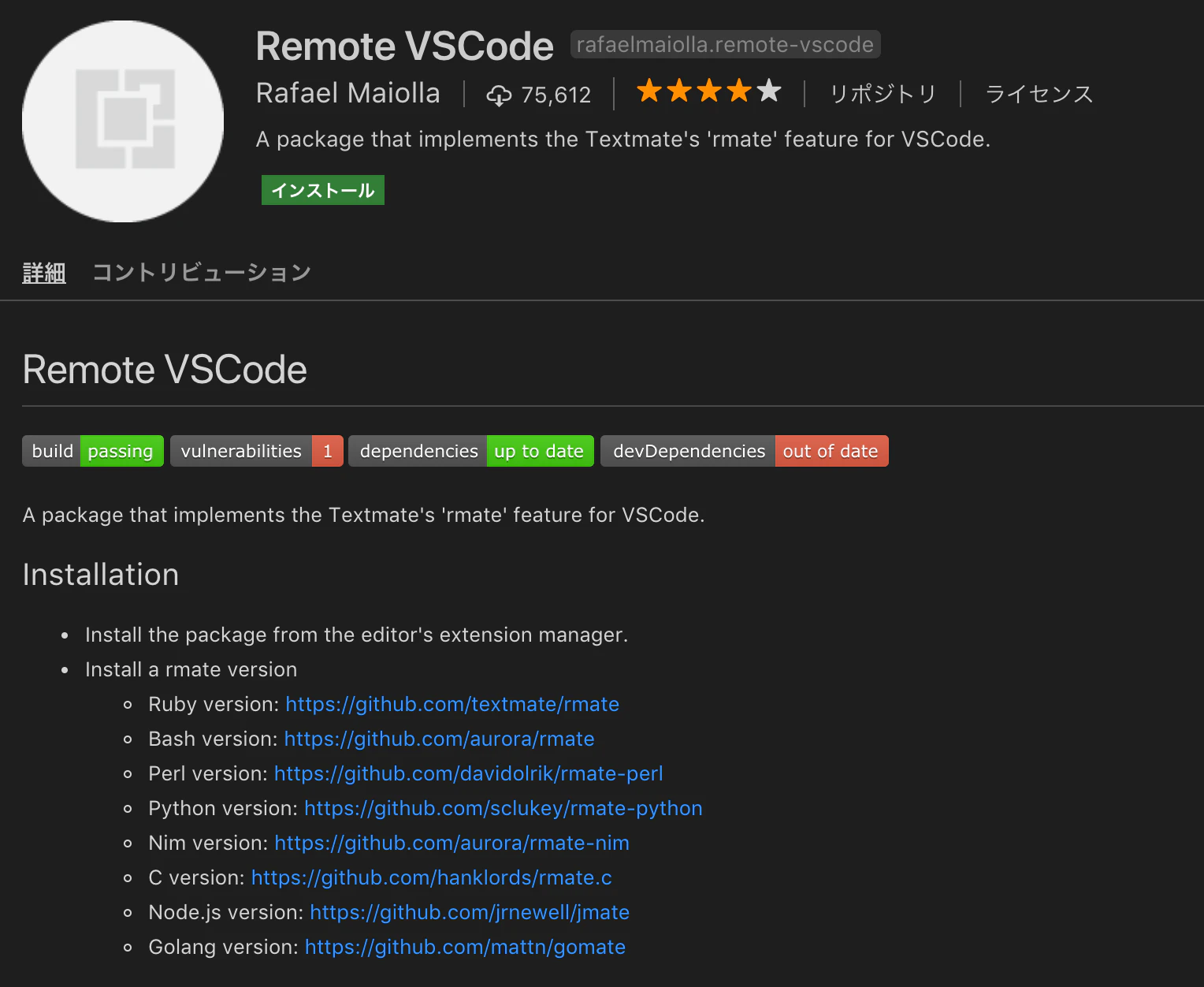1204x987 pixels.
Task: Click the dependencies up to date badge
Action: [471, 451]
